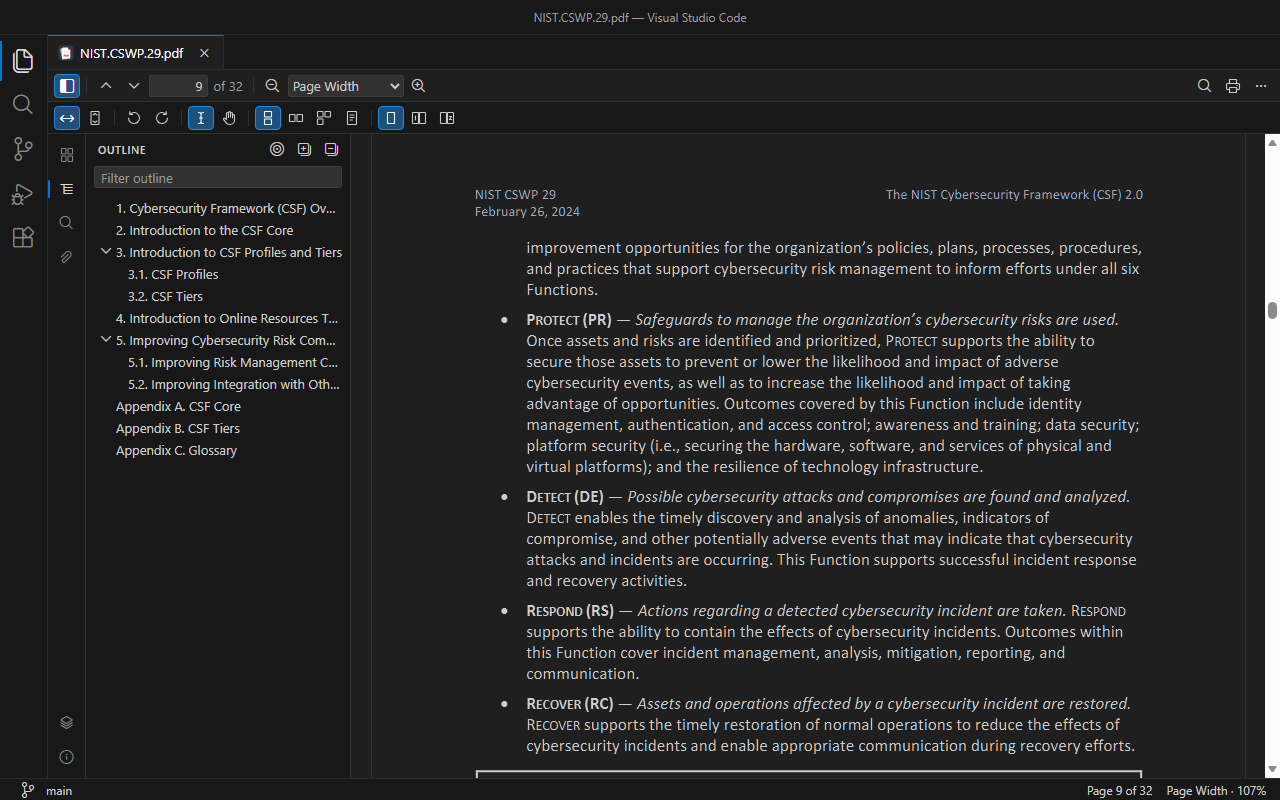Screen dimensions: 1280x800
Task: Go to next page arrow
Action: coord(134,86)
